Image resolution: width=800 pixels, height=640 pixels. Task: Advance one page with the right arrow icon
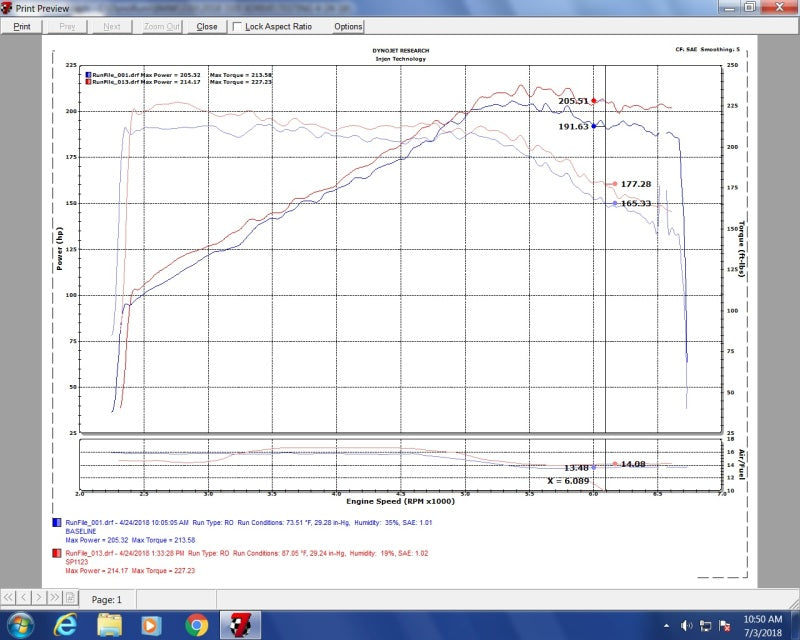(38, 599)
